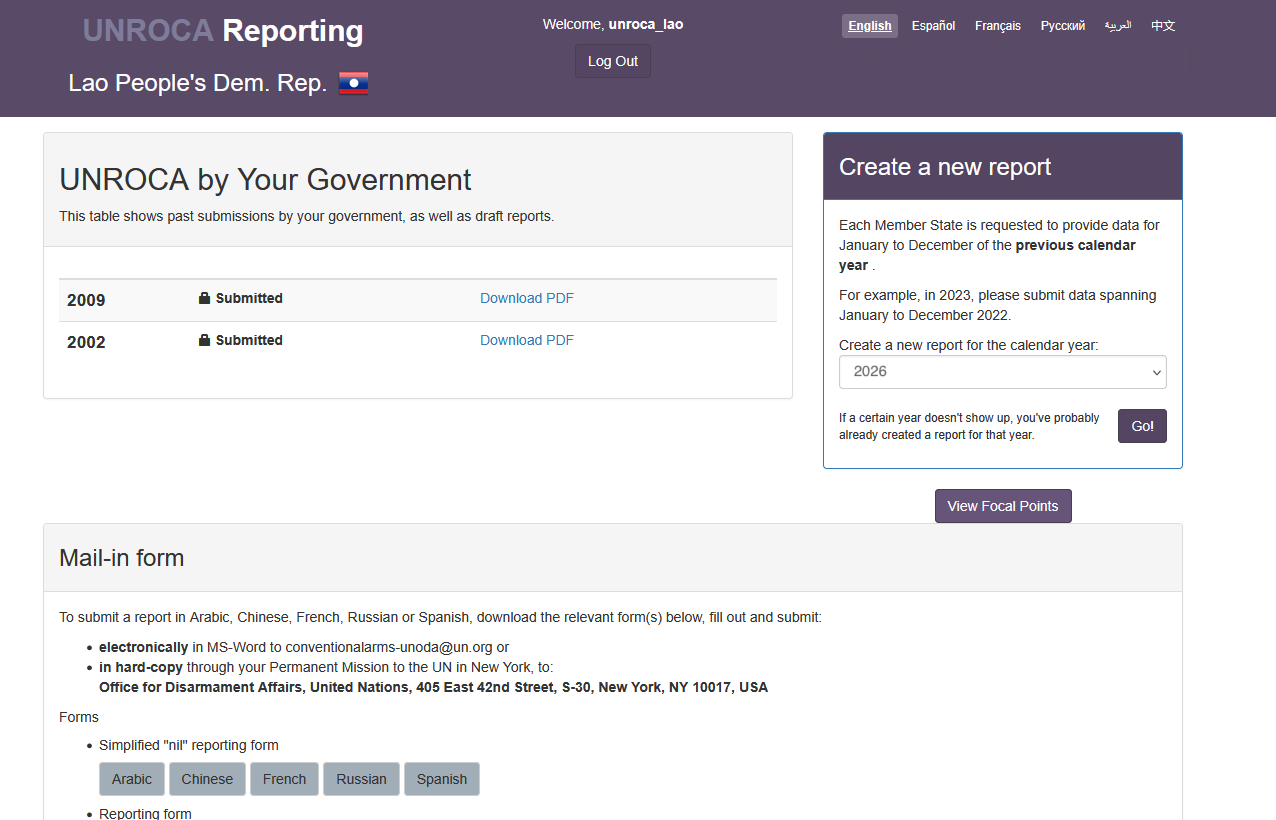
Task: Click the username unroca_lao
Action: (646, 24)
